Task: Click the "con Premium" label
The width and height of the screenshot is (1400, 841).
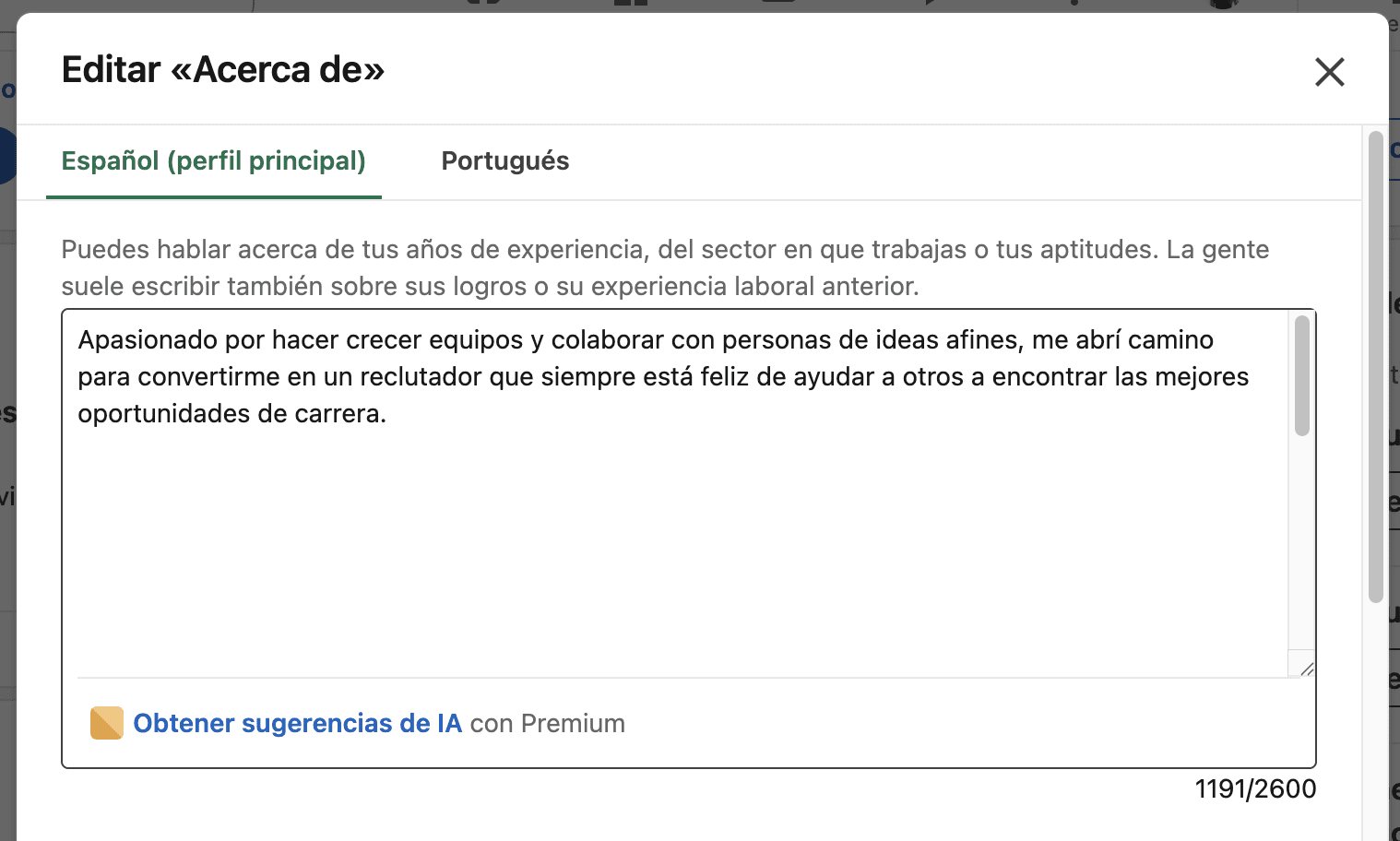Action: pos(548,723)
